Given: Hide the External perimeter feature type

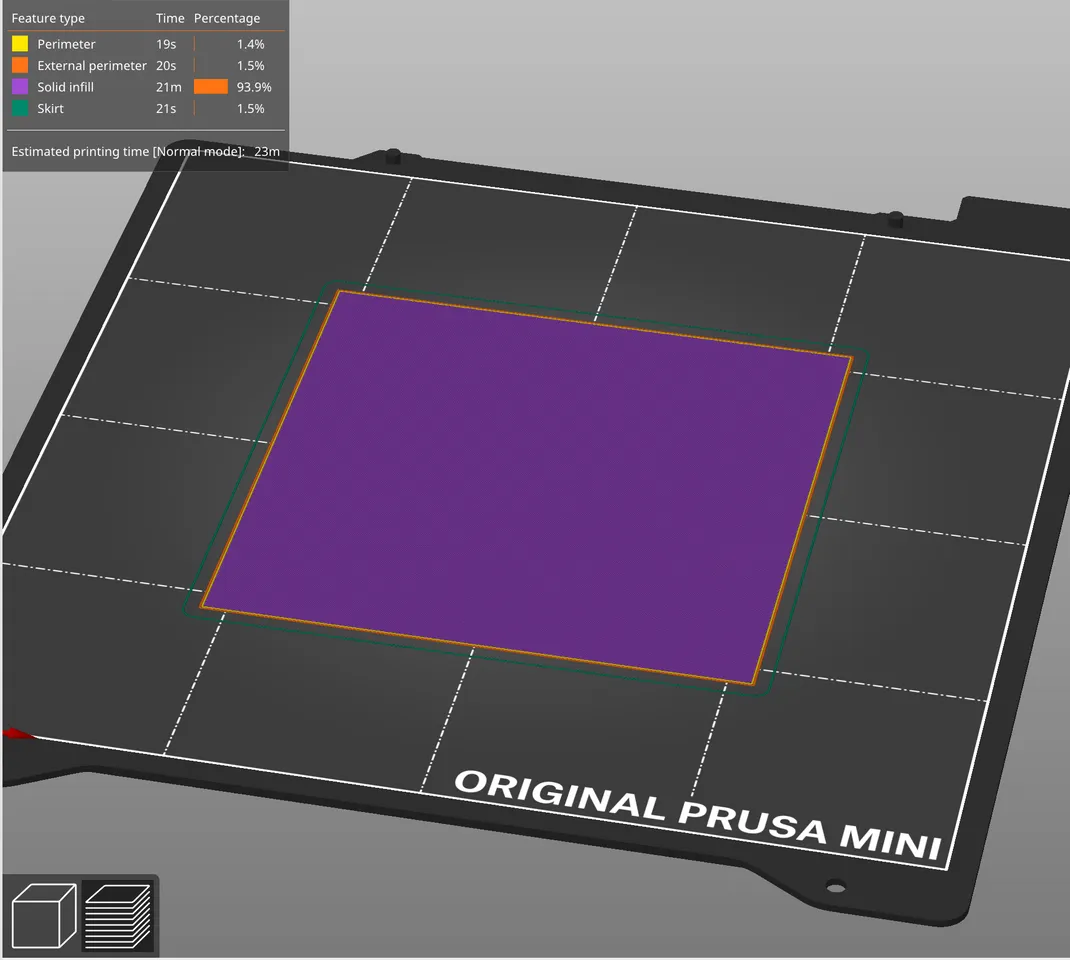Looking at the screenshot, I should pos(91,66).
